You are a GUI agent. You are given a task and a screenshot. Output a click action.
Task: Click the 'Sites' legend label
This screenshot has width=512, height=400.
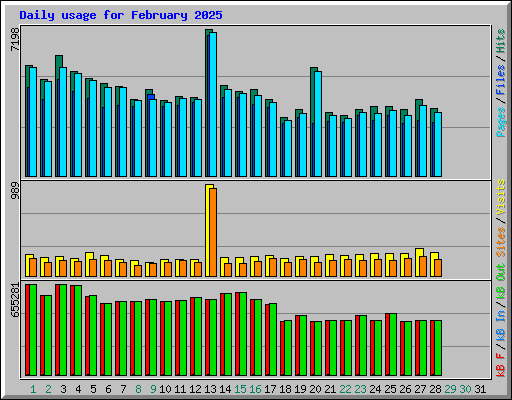coord(500,242)
